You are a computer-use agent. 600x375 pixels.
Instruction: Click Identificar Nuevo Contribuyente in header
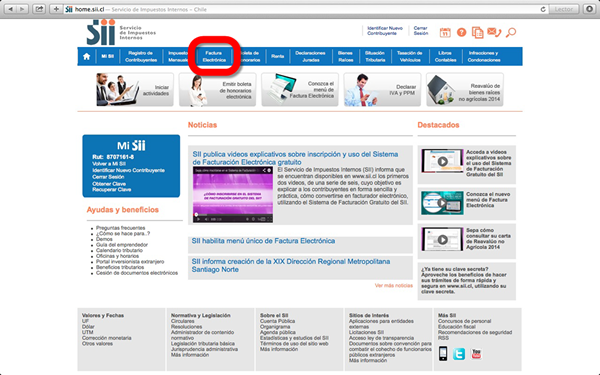click(x=385, y=31)
